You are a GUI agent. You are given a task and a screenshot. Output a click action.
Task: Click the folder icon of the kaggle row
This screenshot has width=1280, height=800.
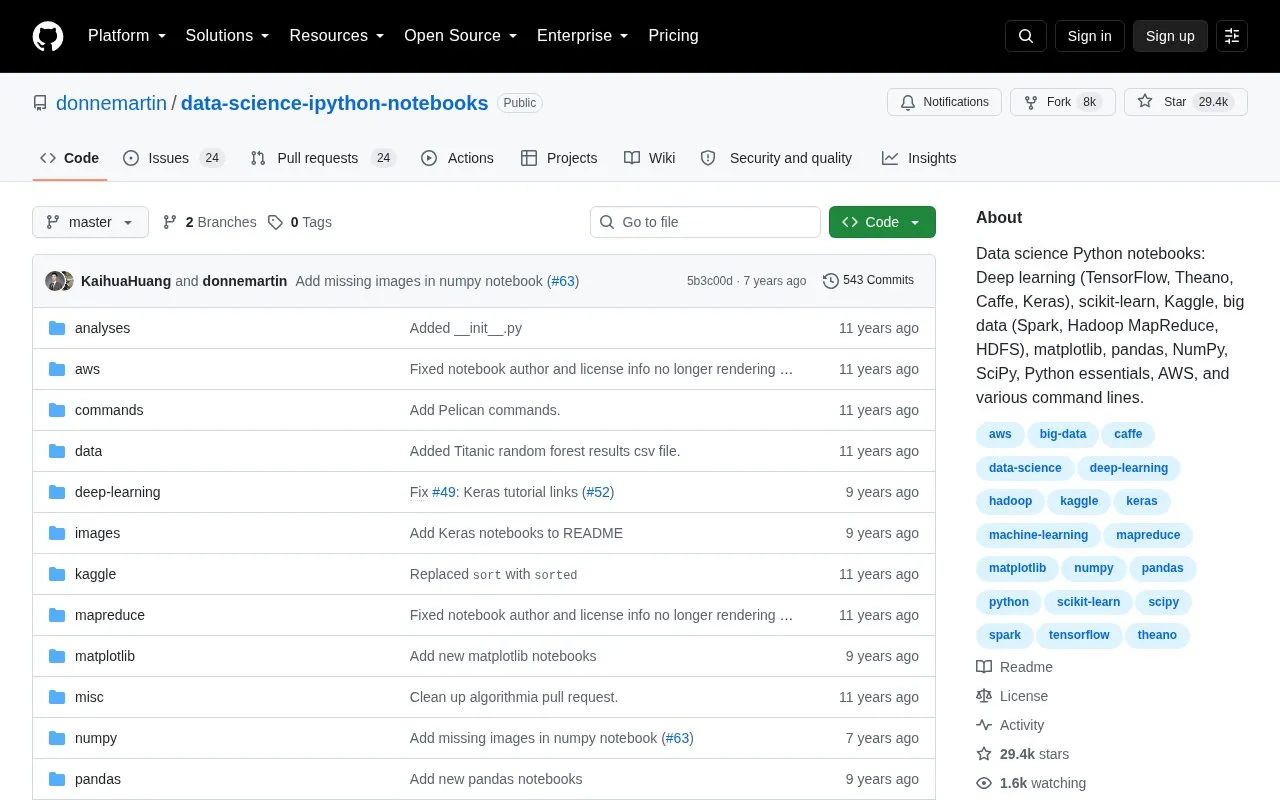pos(57,574)
